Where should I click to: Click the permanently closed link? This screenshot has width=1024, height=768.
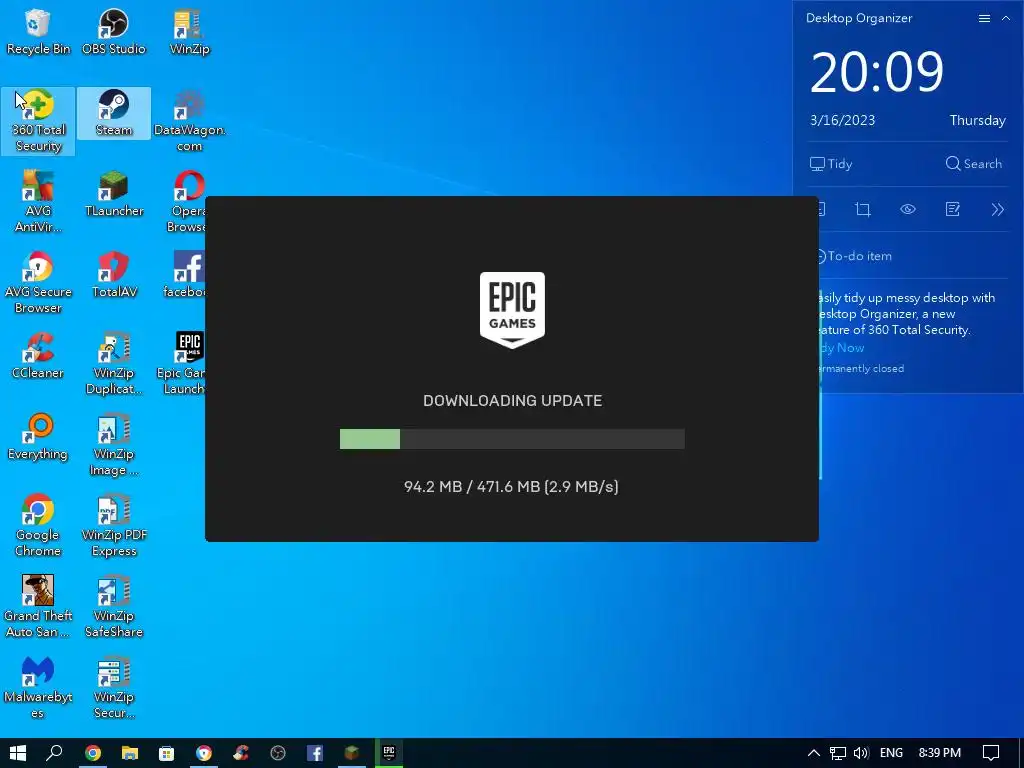coord(862,368)
